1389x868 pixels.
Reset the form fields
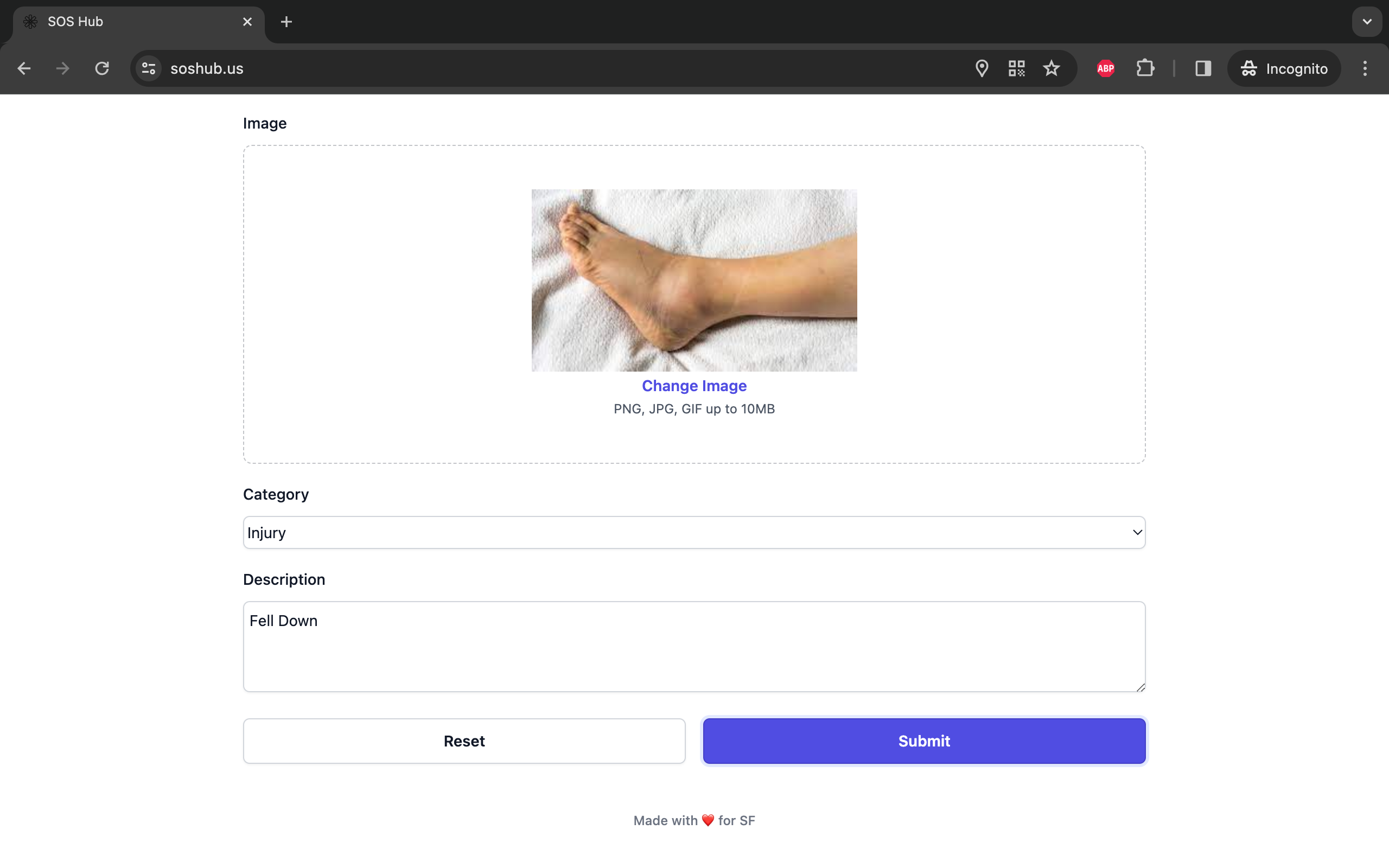click(464, 741)
